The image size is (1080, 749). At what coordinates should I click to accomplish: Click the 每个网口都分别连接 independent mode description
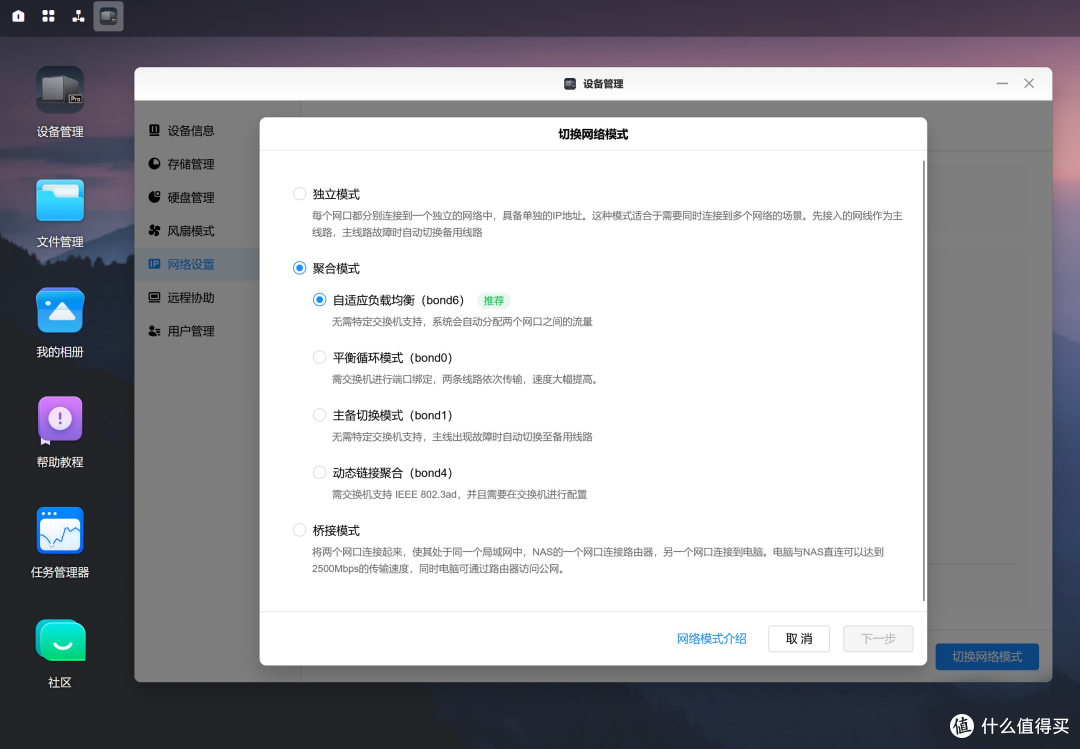click(x=607, y=224)
